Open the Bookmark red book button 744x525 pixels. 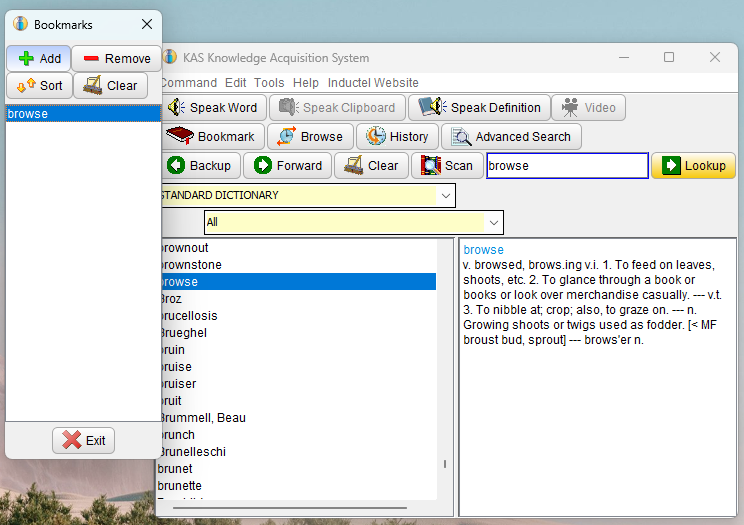point(213,137)
